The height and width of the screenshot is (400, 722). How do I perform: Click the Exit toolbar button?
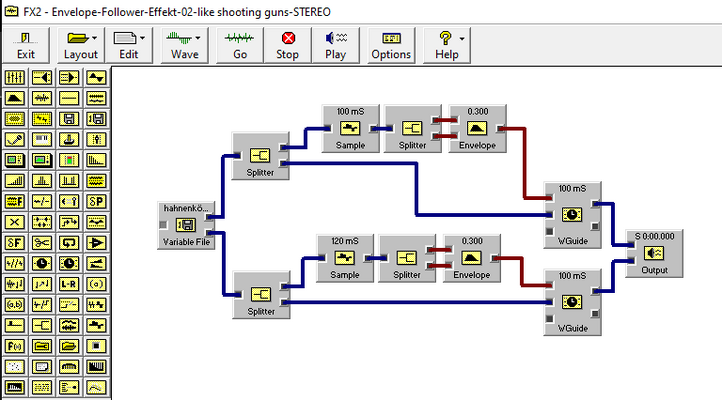pyautogui.click(x=26, y=45)
